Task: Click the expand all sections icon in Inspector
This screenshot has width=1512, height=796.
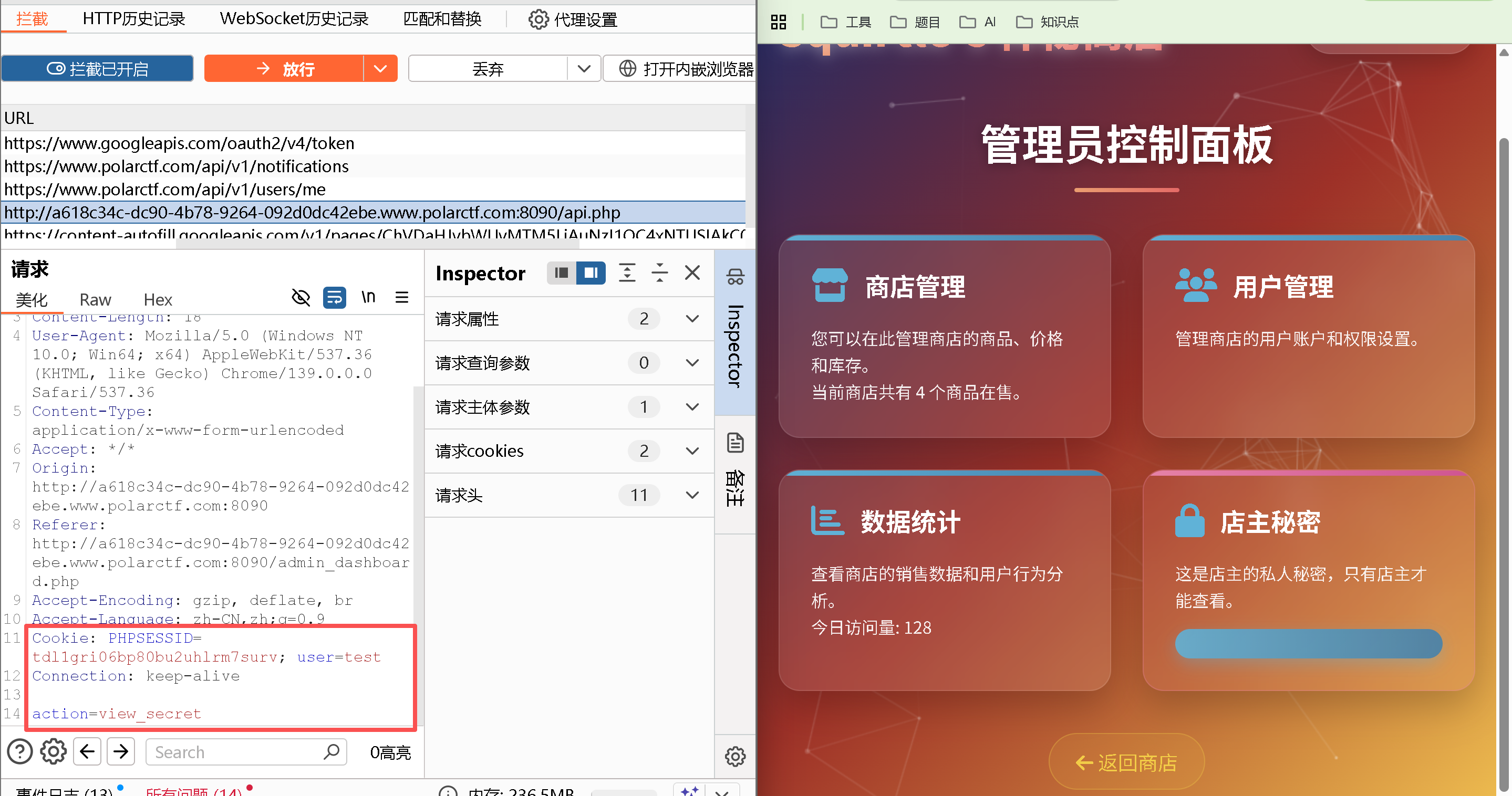Action: click(627, 273)
